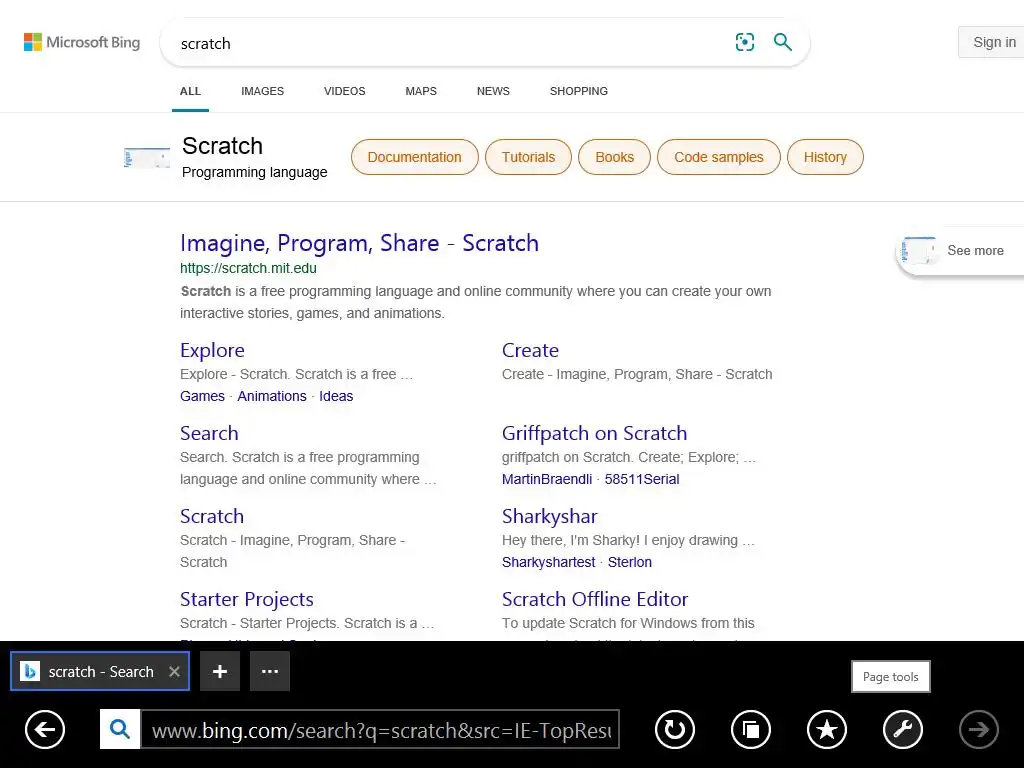Select the Documentation pill
The image size is (1024, 768).
[415, 157]
